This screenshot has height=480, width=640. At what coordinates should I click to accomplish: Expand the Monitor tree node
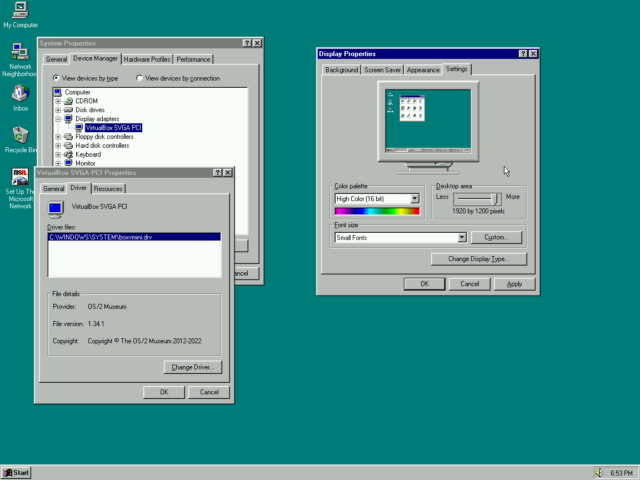[x=58, y=163]
